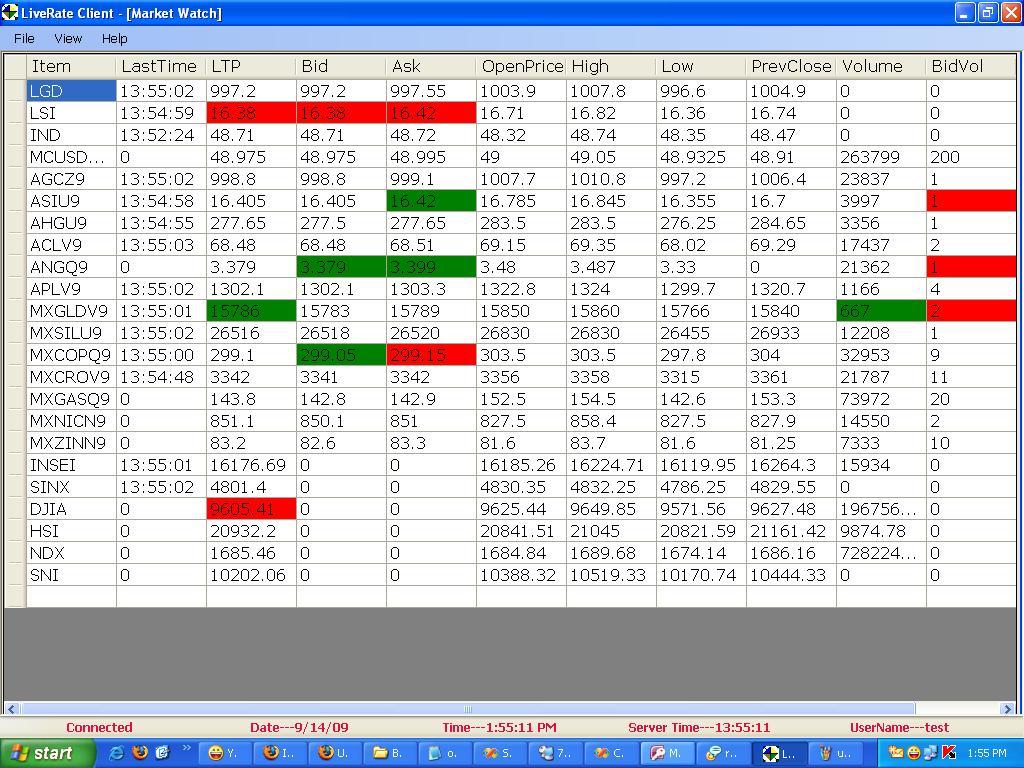This screenshot has width=1024, height=768.
Task: Open the View menu
Action: (x=68, y=38)
